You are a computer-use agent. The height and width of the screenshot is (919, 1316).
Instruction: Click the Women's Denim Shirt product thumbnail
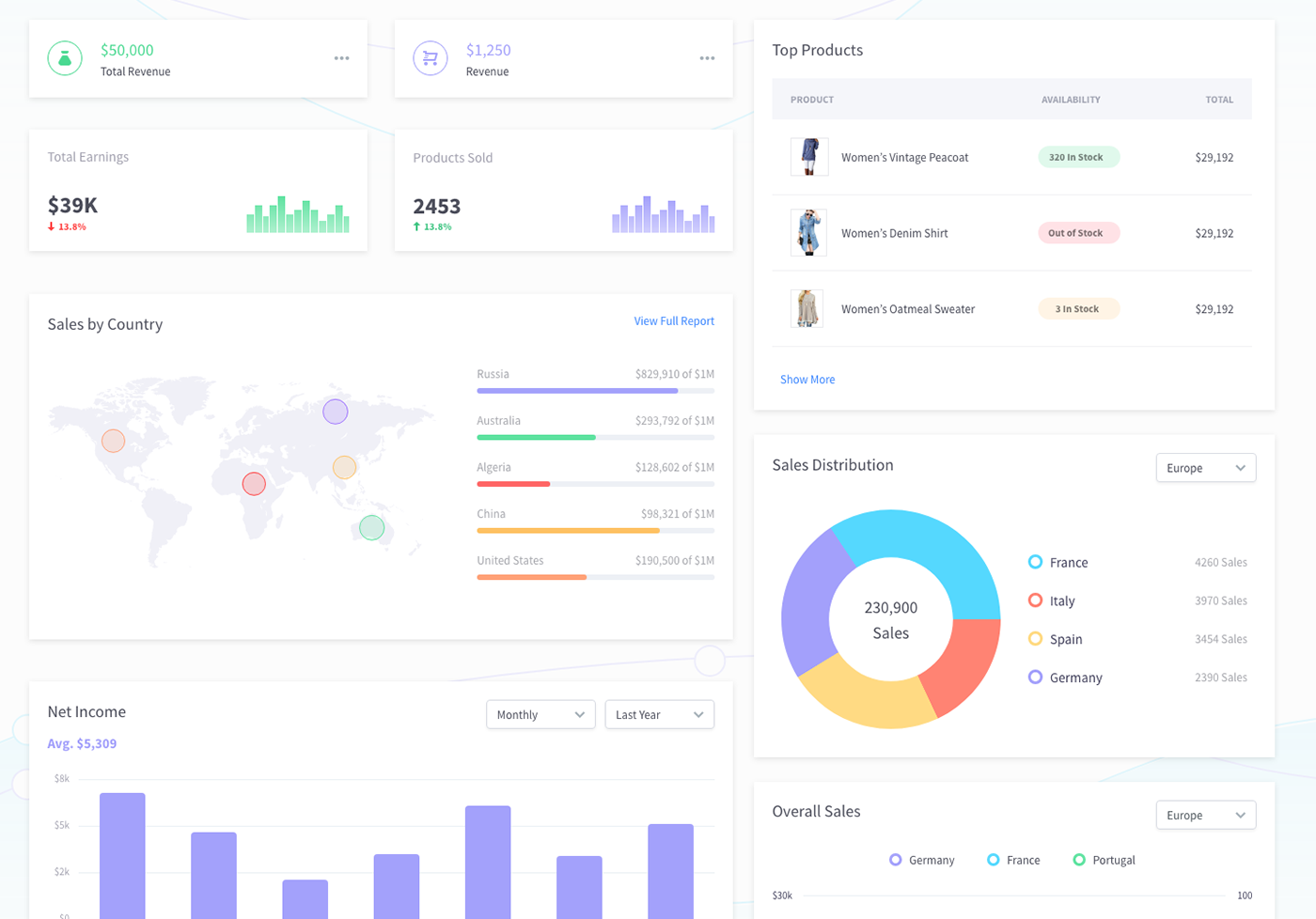click(809, 233)
